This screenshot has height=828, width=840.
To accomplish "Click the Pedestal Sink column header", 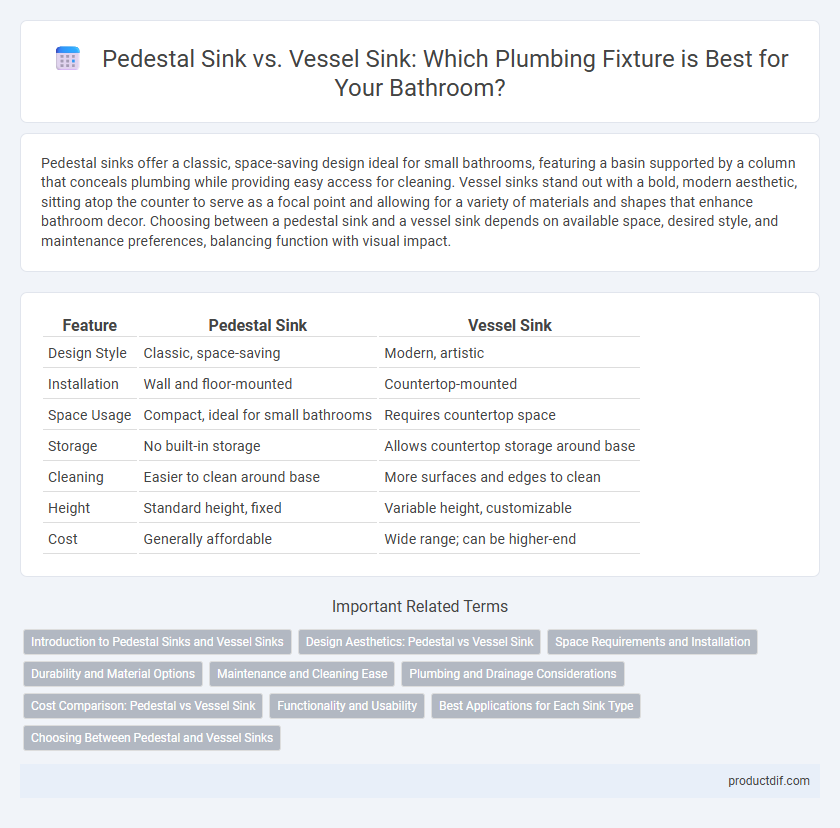I will pos(258,325).
